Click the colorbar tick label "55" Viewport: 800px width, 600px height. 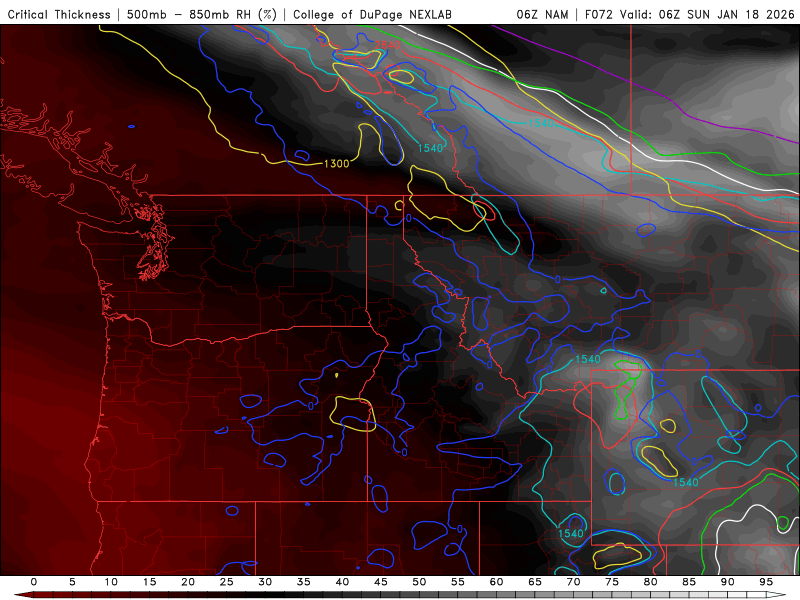click(x=458, y=582)
